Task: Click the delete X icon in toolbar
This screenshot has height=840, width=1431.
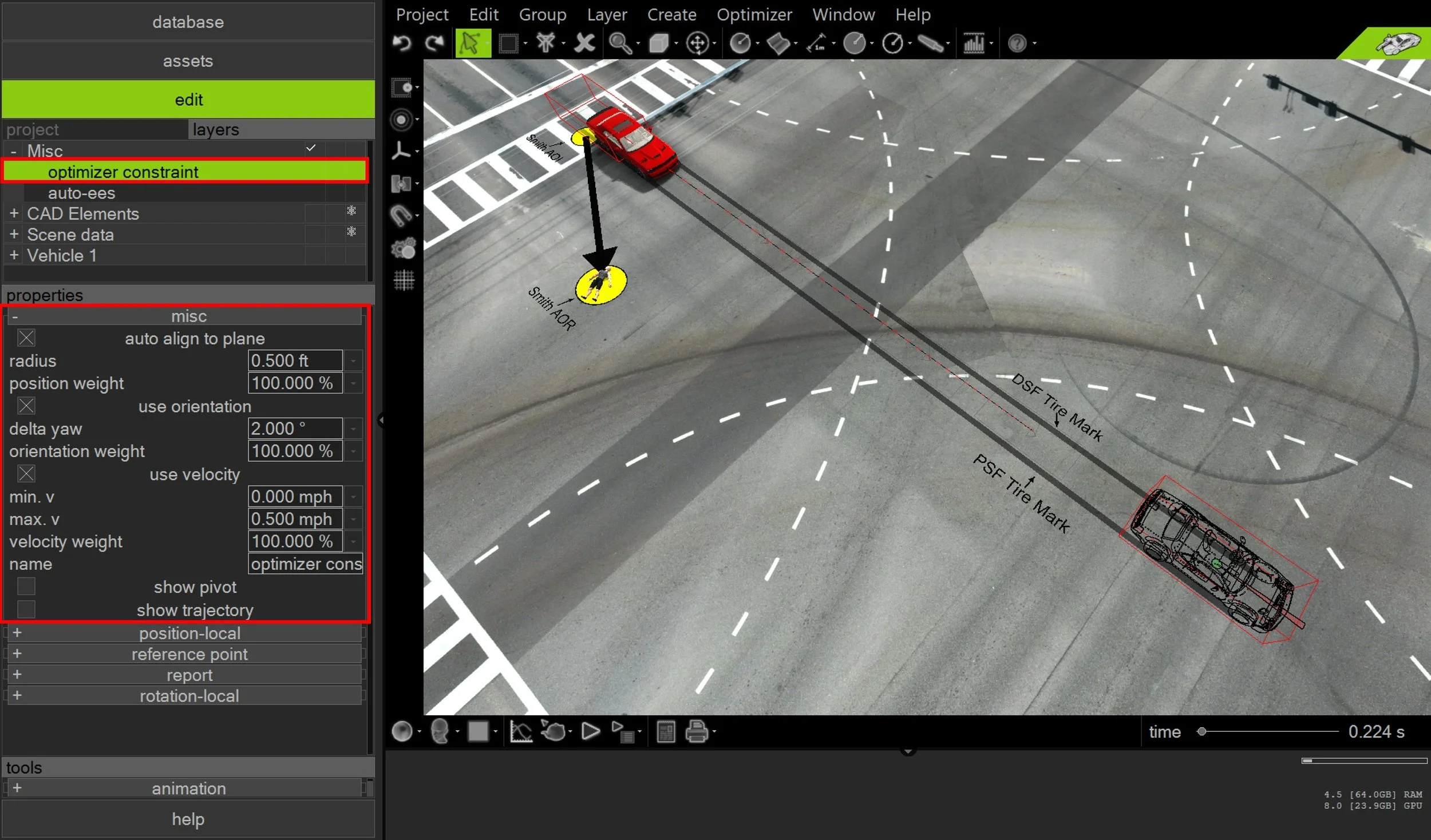Action: 584,43
